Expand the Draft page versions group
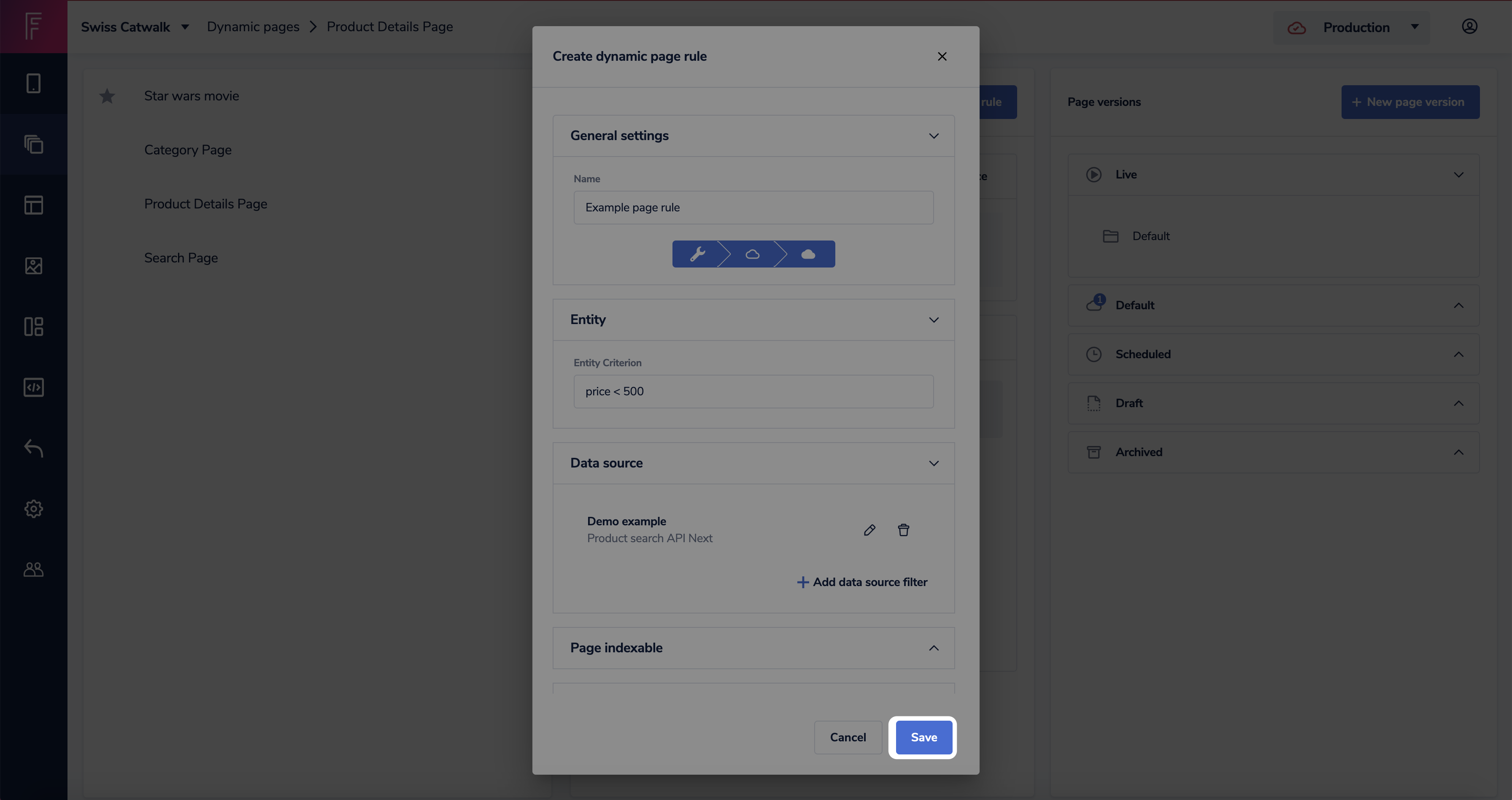Image resolution: width=1512 pixels, height=800 pixels. 1458,403
